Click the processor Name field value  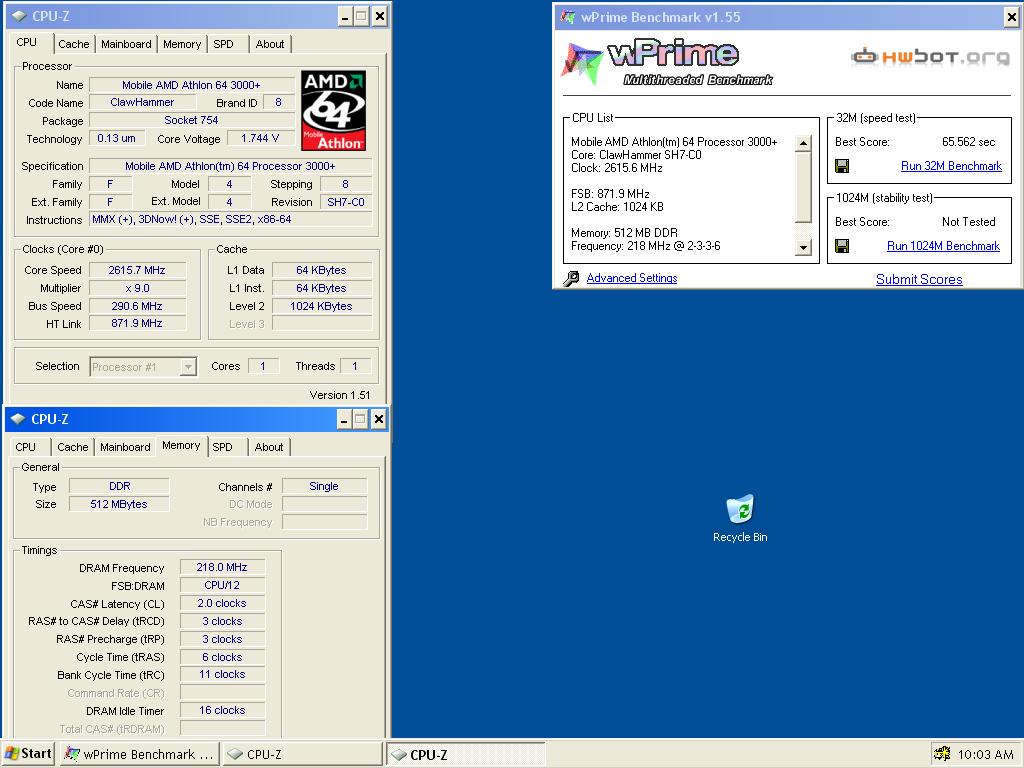pos(191,85)
